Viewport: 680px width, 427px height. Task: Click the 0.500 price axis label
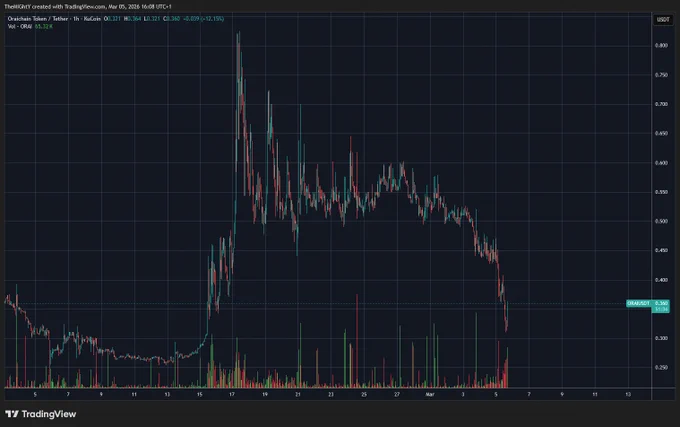pyautogui.click(x=661, y=221)
